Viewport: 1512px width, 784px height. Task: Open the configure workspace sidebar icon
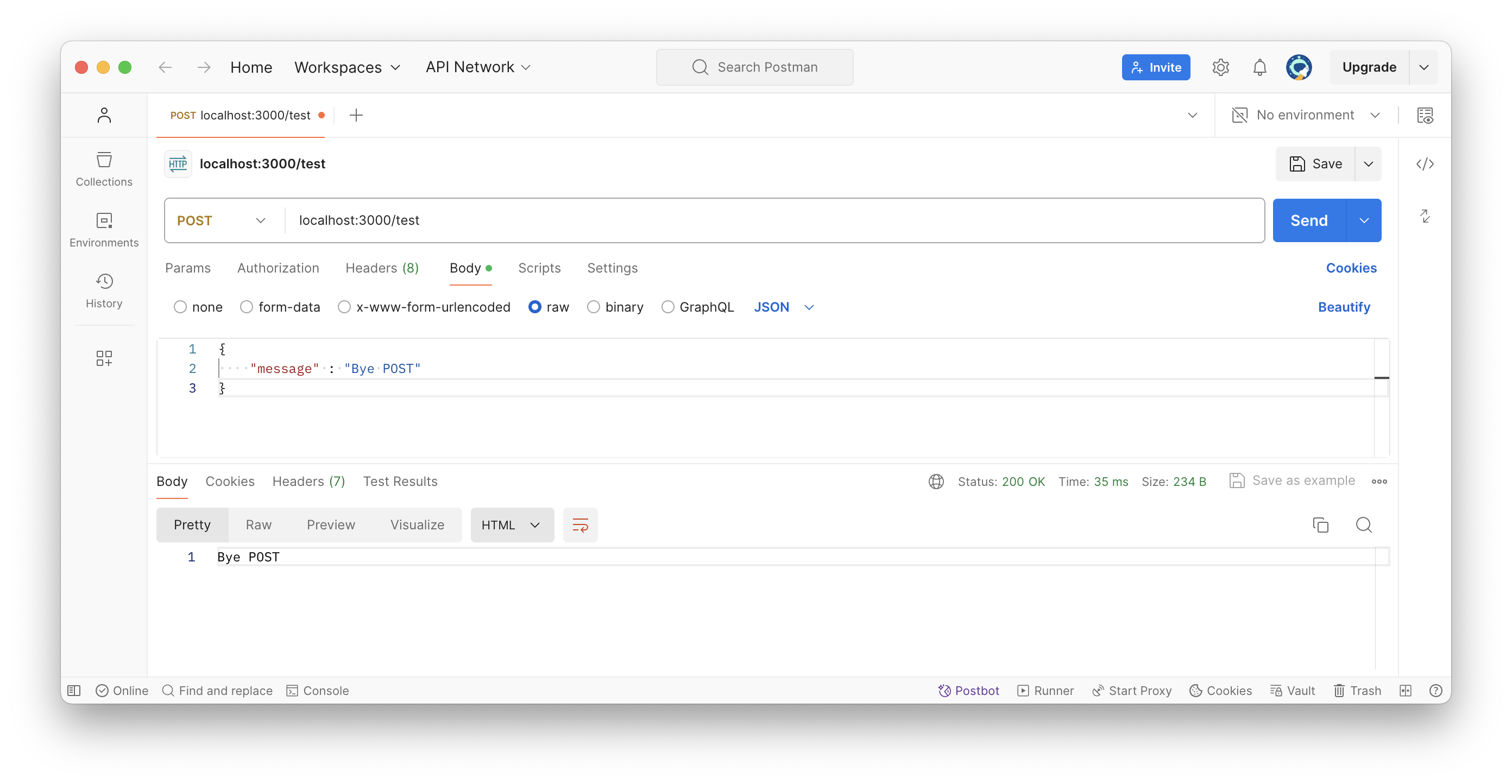tap(104, 358)
